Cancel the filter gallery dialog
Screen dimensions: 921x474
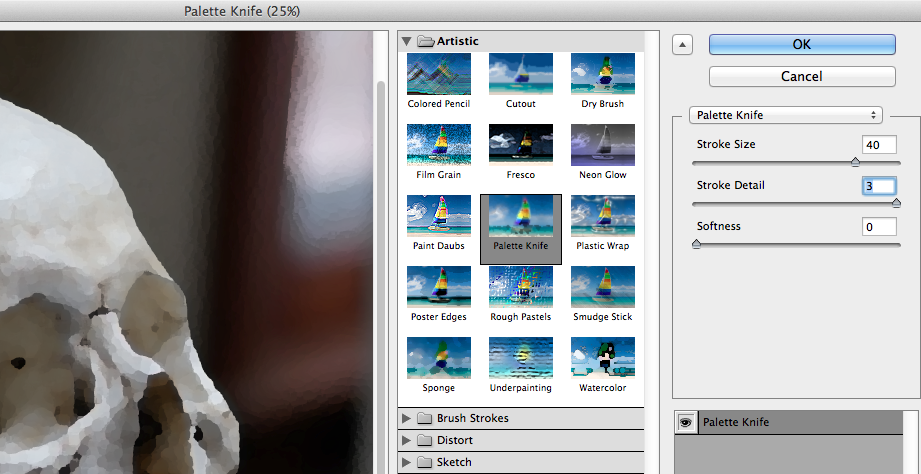pyautogui.click(x=802, y=76)
